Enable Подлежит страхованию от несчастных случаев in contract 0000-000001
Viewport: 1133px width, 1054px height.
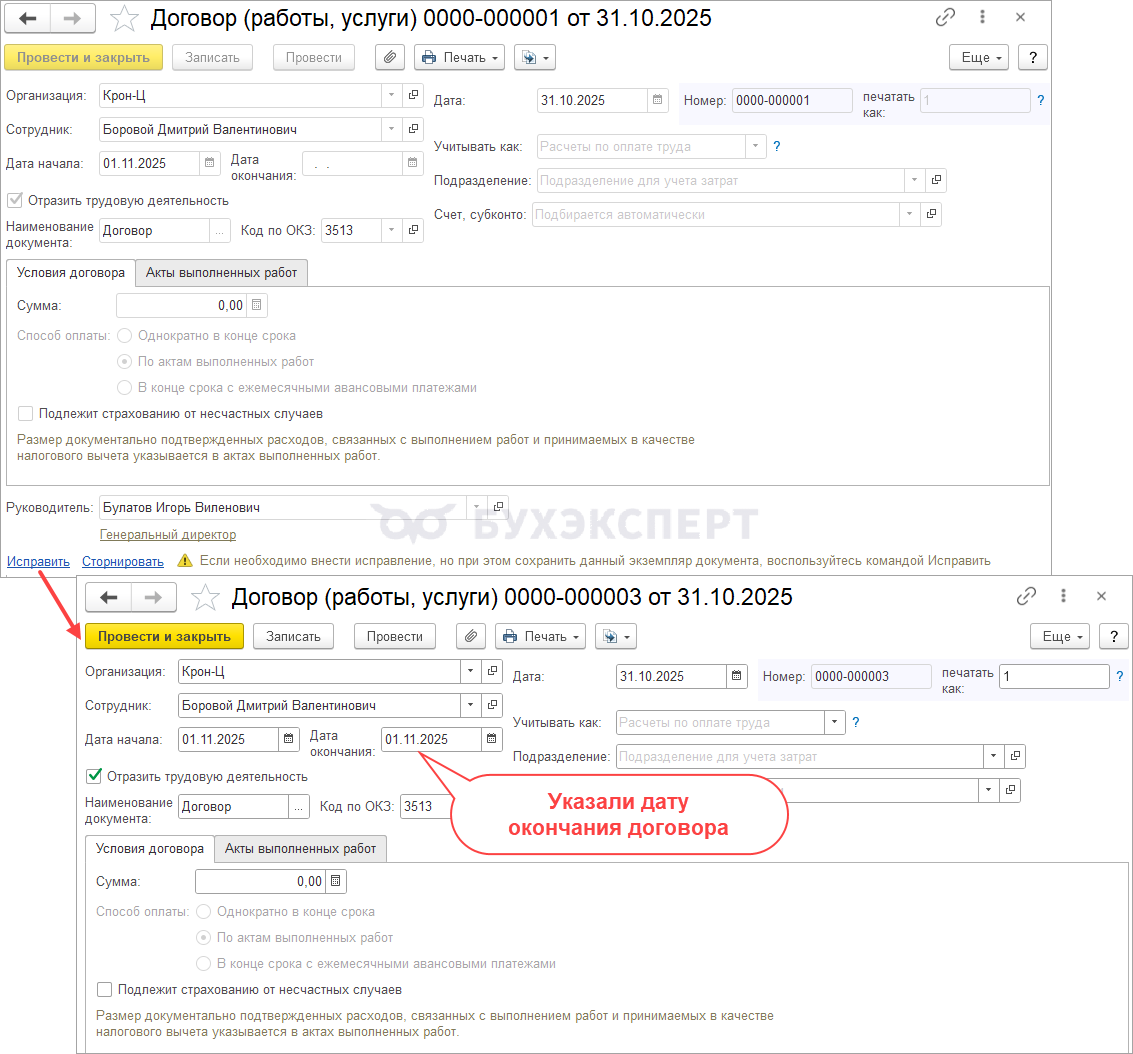click(x=25, y=413)
